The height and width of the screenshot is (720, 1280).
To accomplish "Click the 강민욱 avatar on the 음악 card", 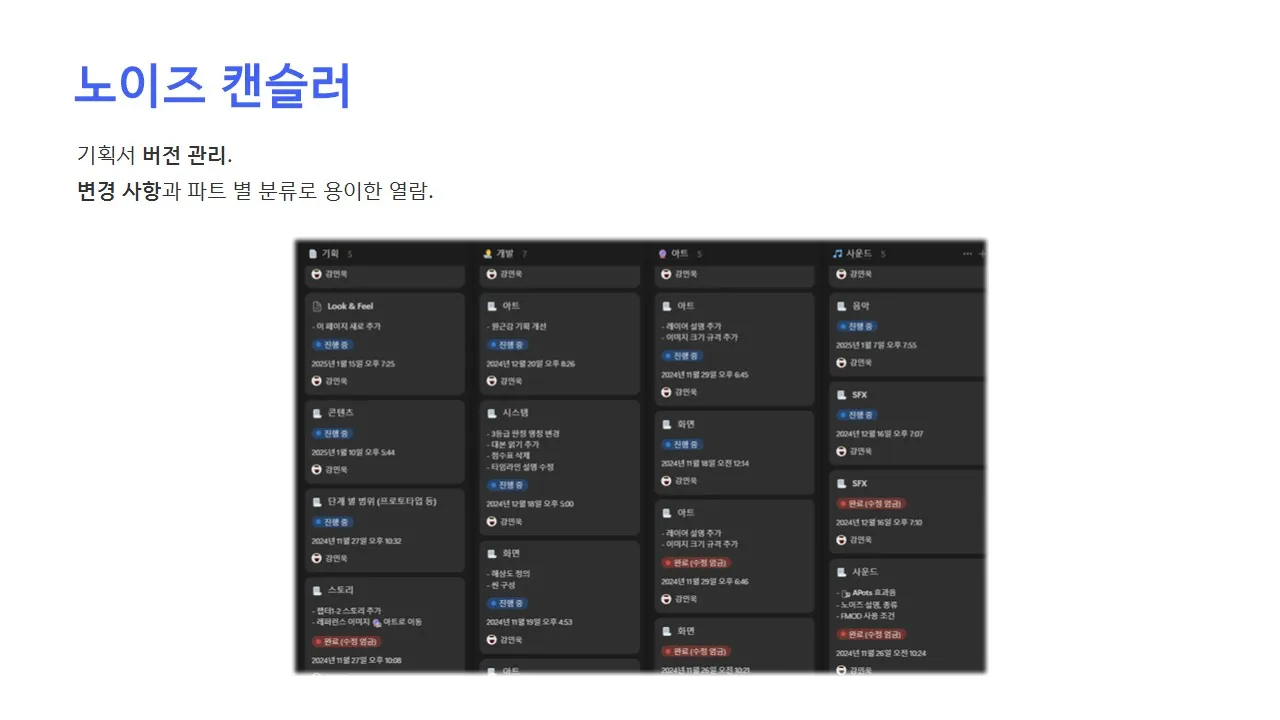I will click(x=842, y=363).
